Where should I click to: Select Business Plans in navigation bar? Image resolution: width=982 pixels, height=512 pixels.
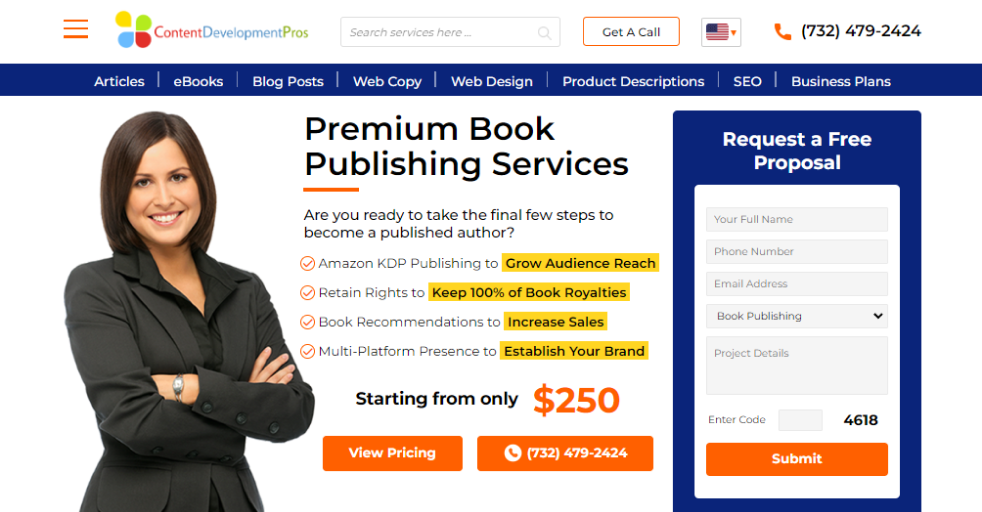pos(840,81)
